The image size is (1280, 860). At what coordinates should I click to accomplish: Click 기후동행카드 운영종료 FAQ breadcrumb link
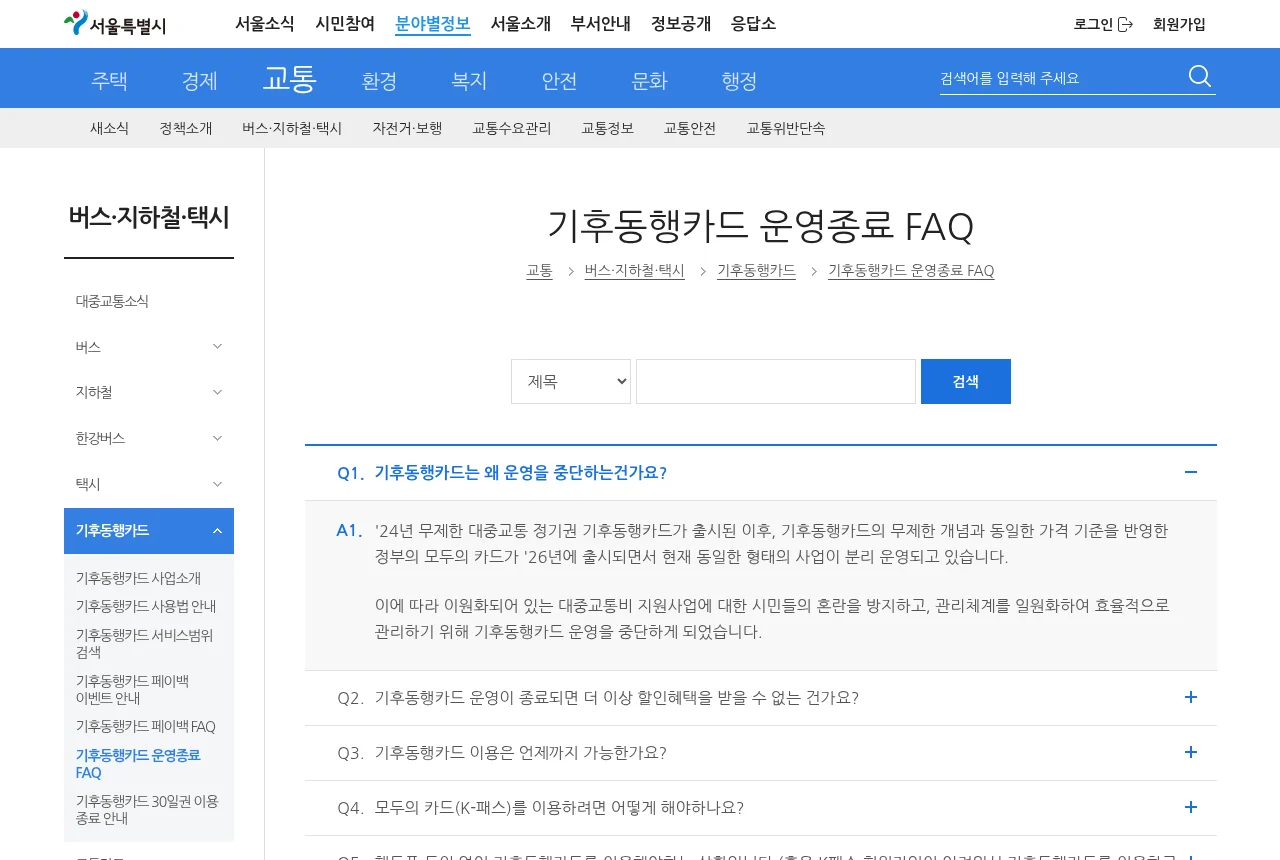[911, 271]
